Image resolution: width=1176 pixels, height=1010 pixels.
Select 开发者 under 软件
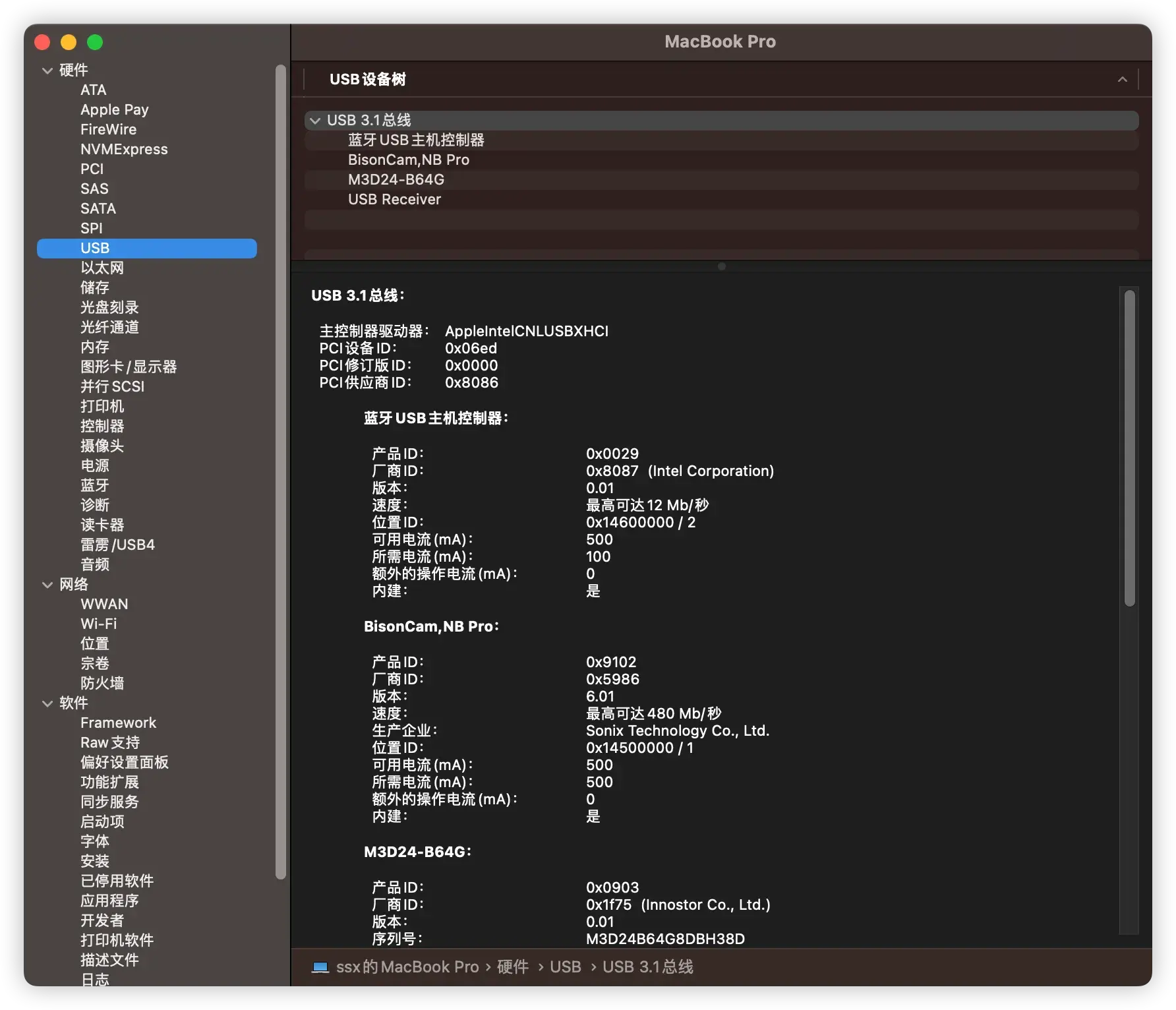(x=102, y=920)
